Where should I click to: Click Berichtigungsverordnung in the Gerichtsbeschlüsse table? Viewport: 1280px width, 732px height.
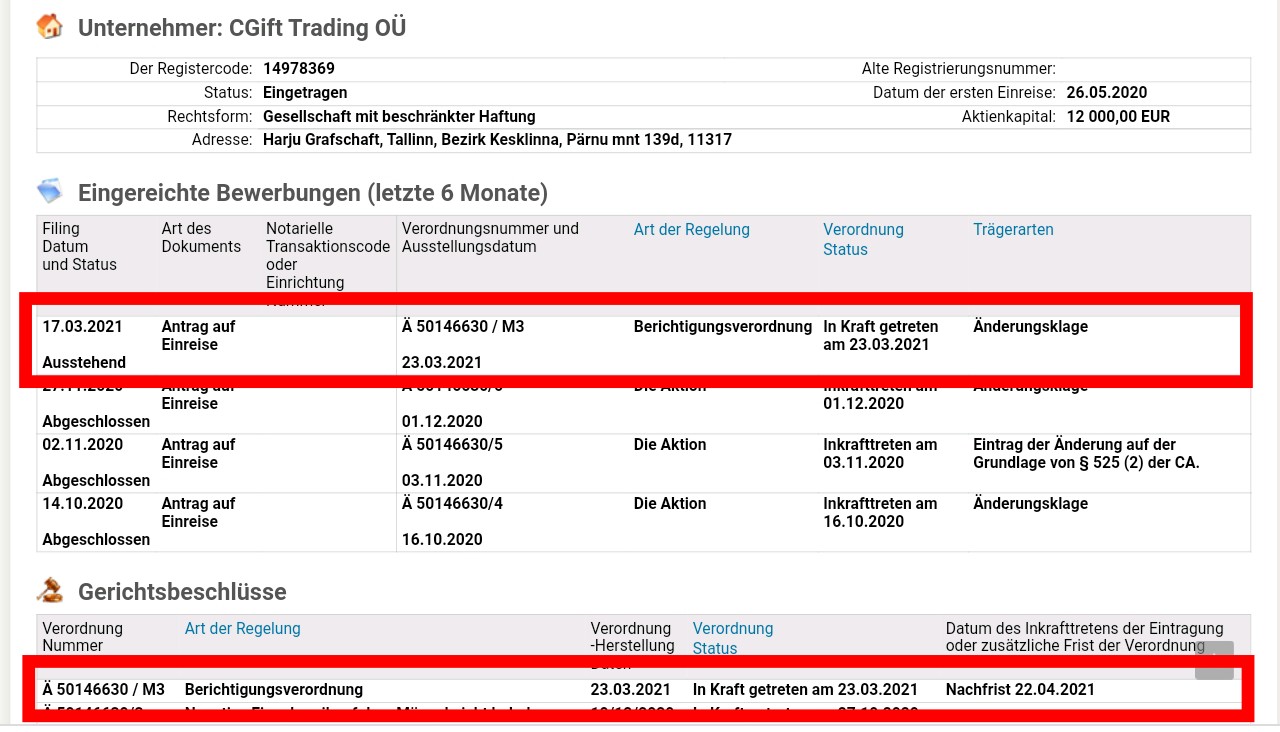274,689
